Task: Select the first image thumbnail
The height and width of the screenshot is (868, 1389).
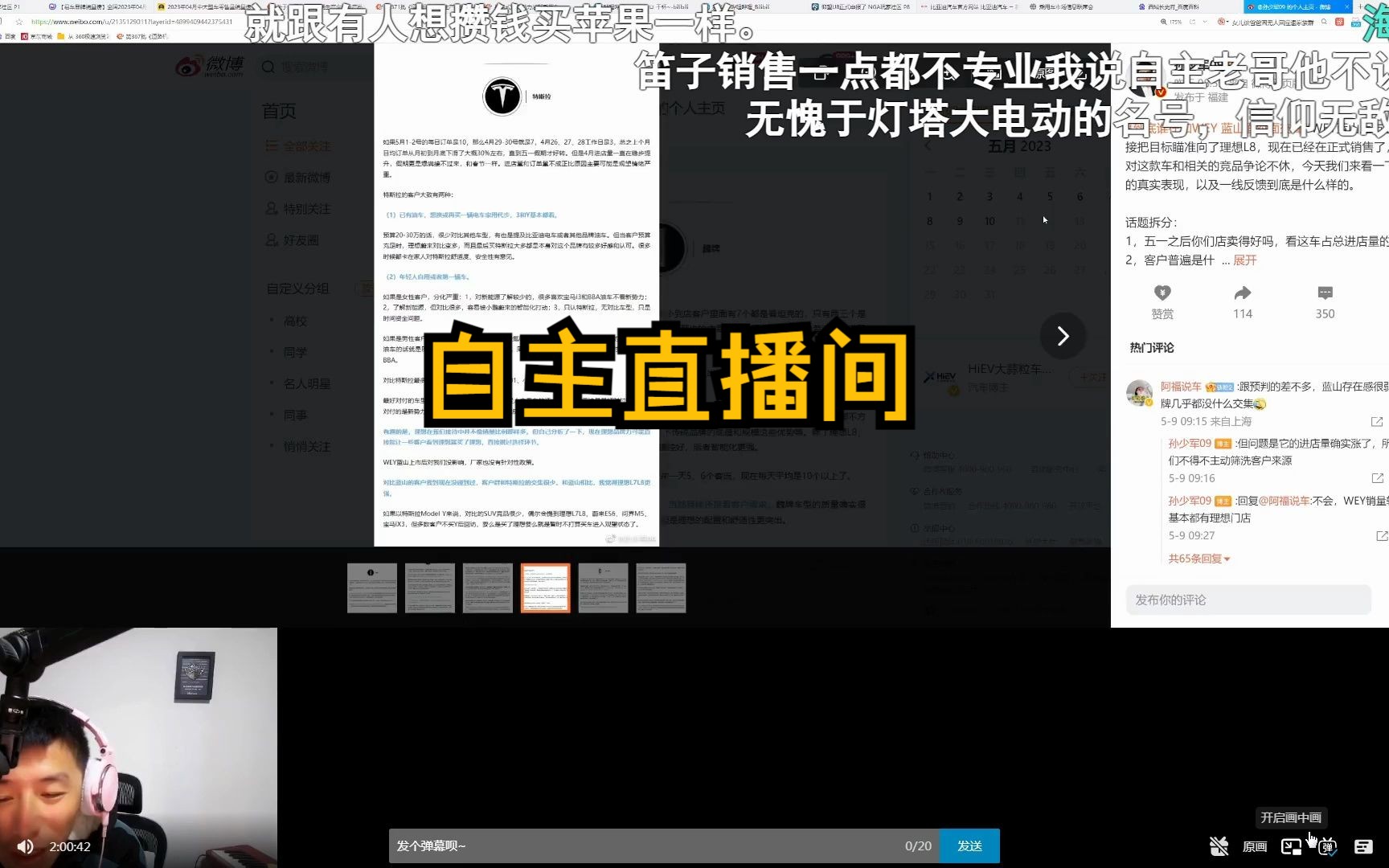Action: pos(372,588)
